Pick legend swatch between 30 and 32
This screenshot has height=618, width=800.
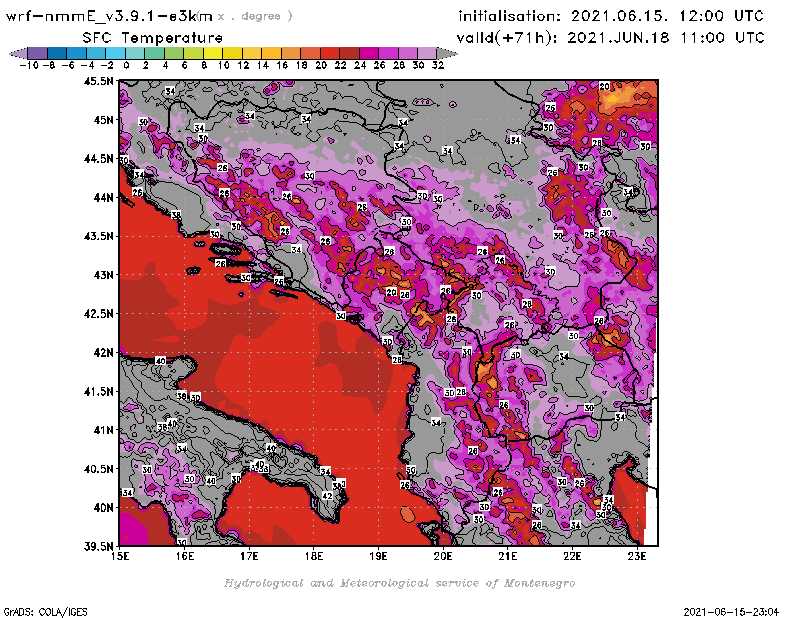pyautogui.click(x=427, y=53)
